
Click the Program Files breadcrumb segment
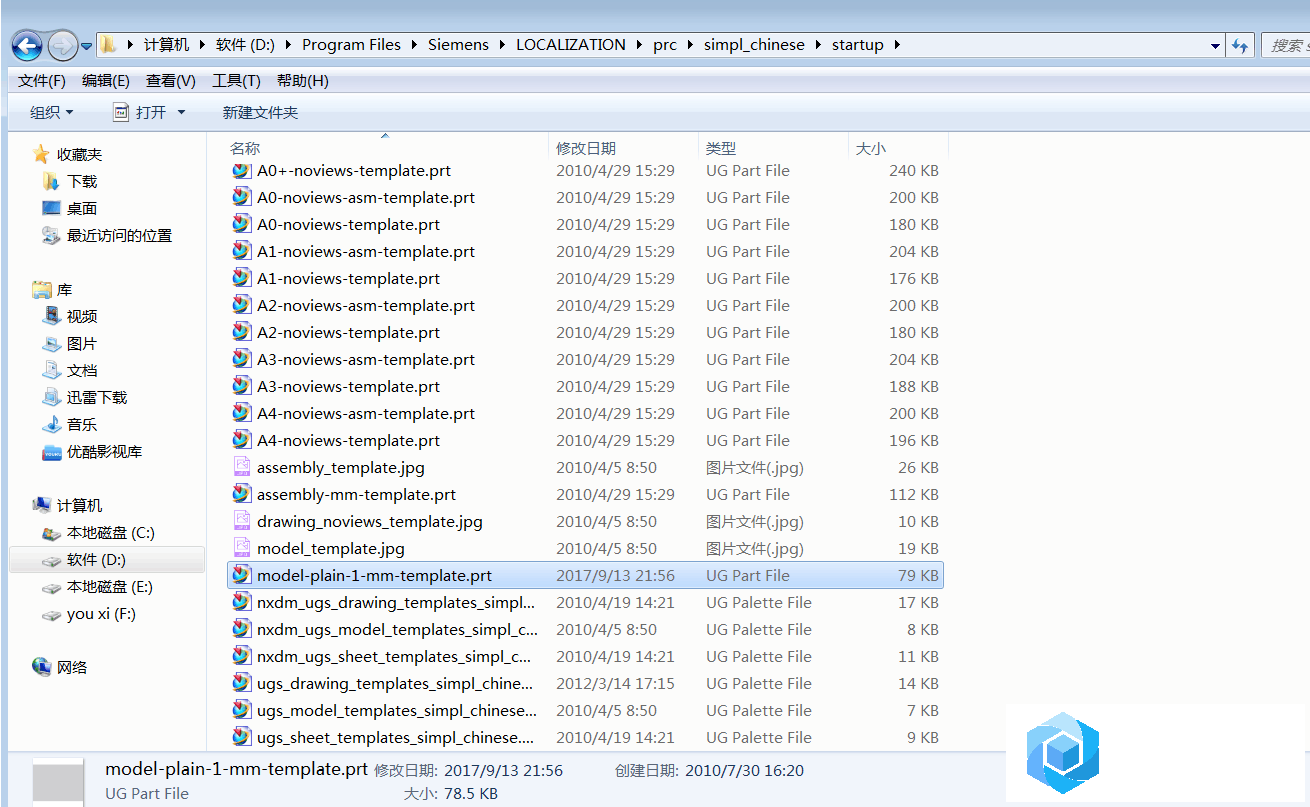pos(351,45)
